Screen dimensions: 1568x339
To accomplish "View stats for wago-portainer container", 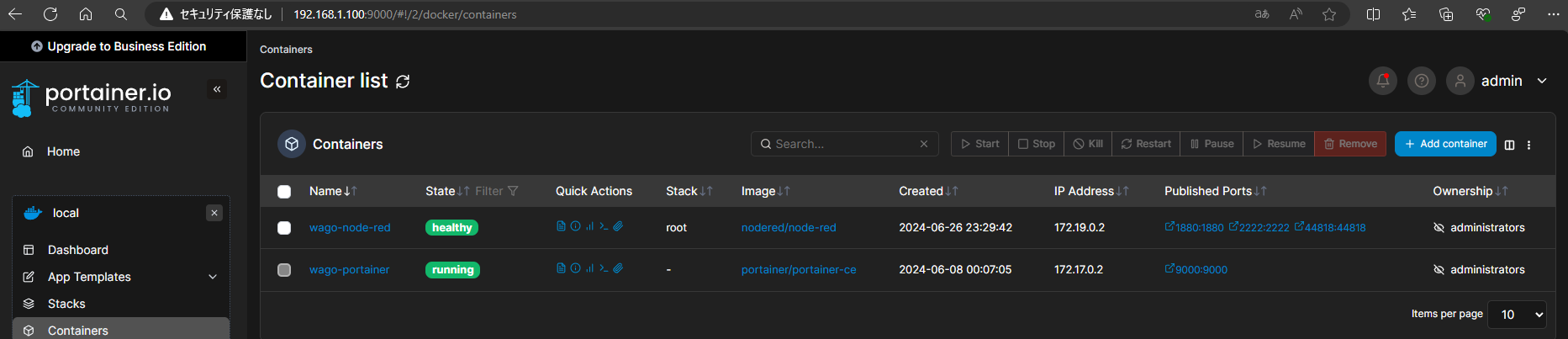I will click(589, 268).
